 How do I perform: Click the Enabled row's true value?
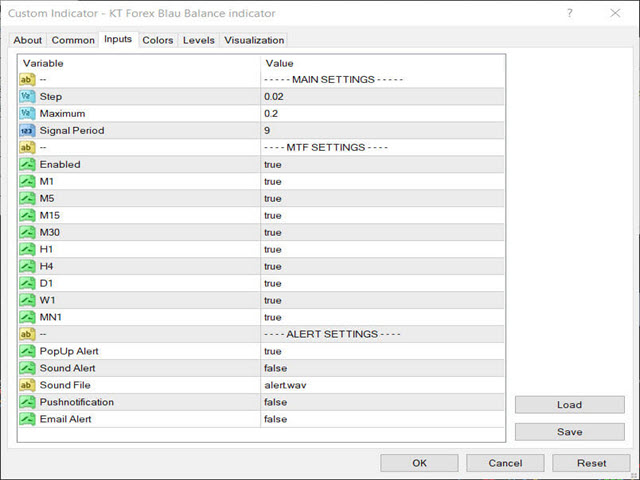point(273,164)
